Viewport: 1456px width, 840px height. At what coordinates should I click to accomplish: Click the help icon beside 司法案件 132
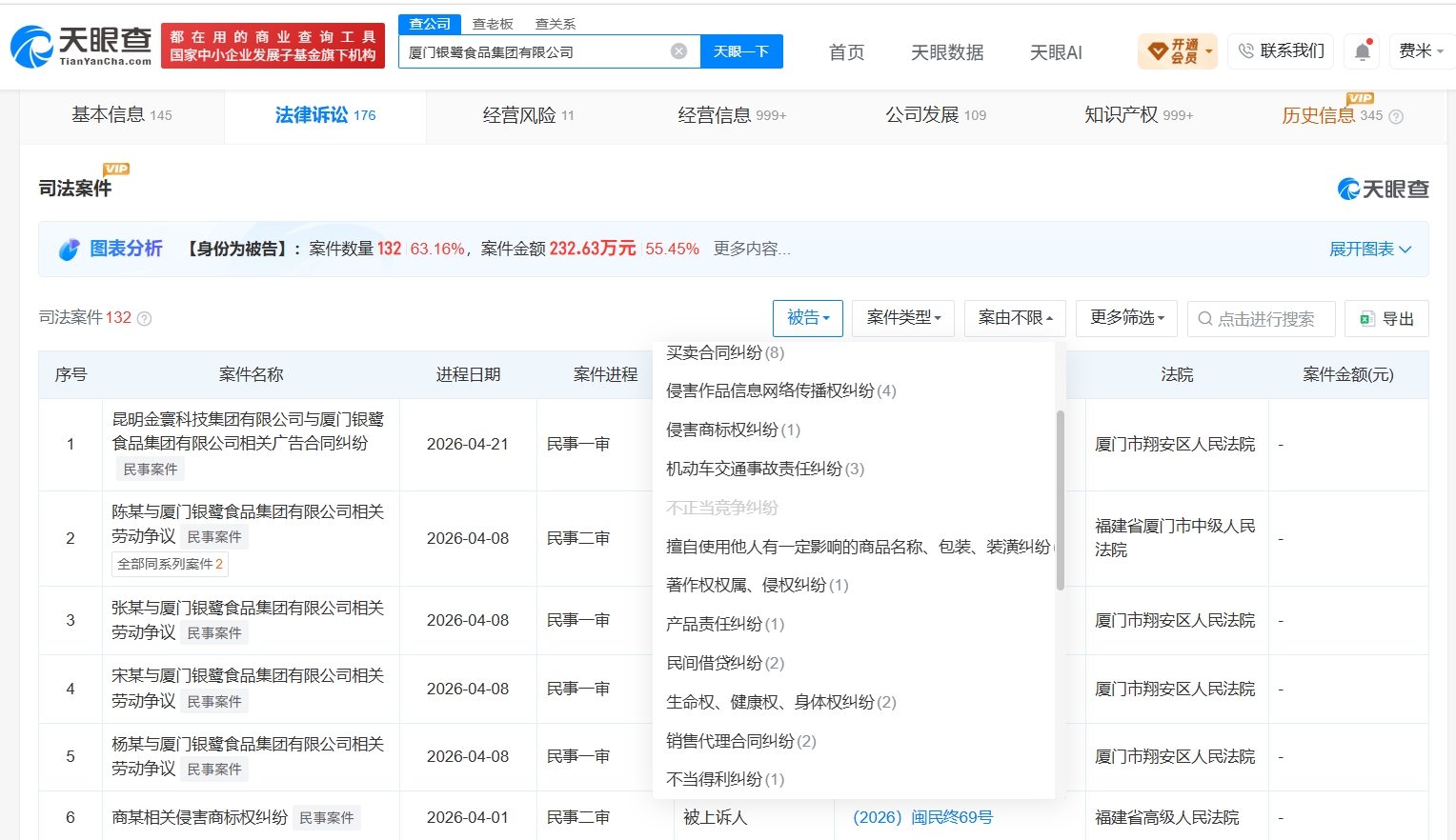click(145, 319)
